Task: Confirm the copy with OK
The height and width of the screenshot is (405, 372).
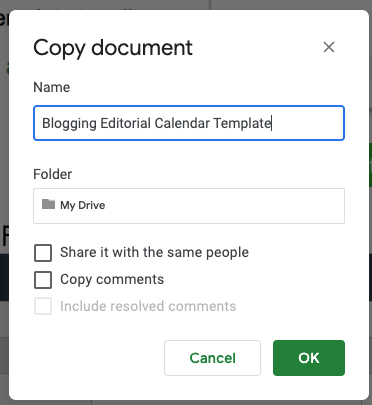Action: (309, 358)
